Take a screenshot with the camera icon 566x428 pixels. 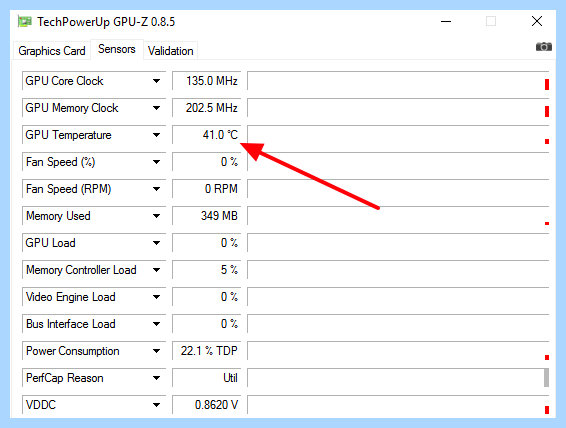(x=544, y=47)
